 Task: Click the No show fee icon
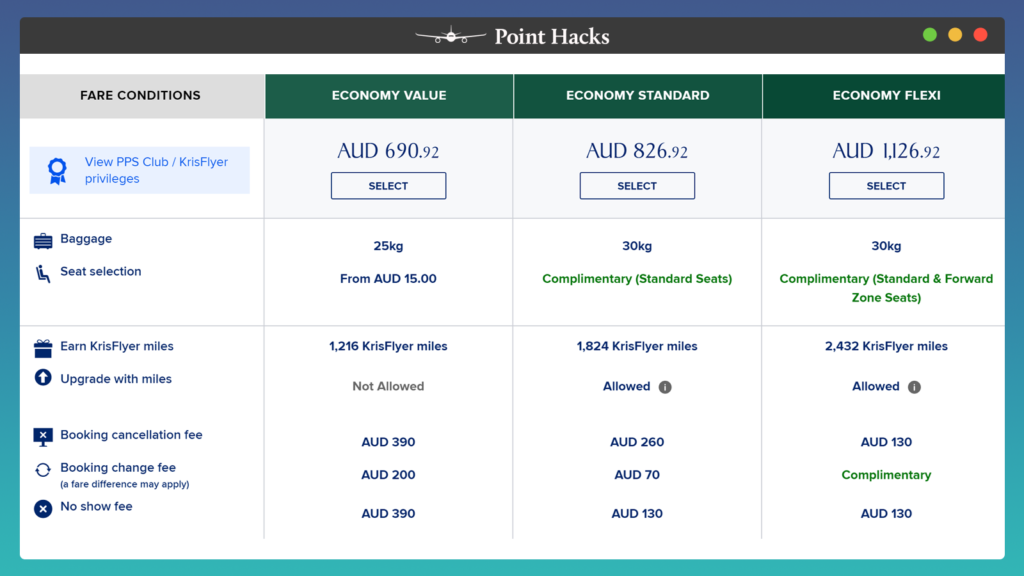pyautogui.click(x=41, y=508)
